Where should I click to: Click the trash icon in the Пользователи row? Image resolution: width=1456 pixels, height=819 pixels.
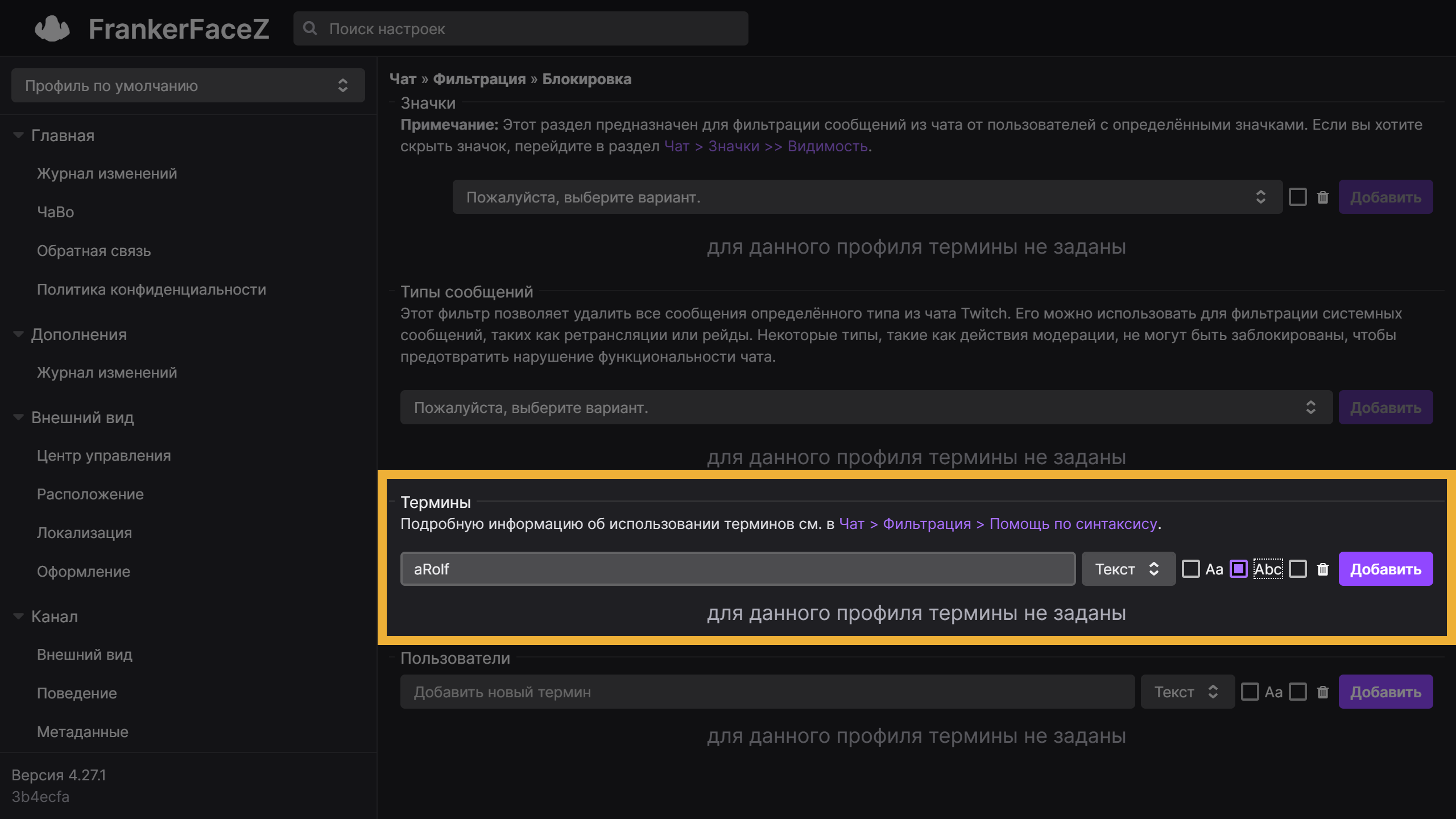1323,692
